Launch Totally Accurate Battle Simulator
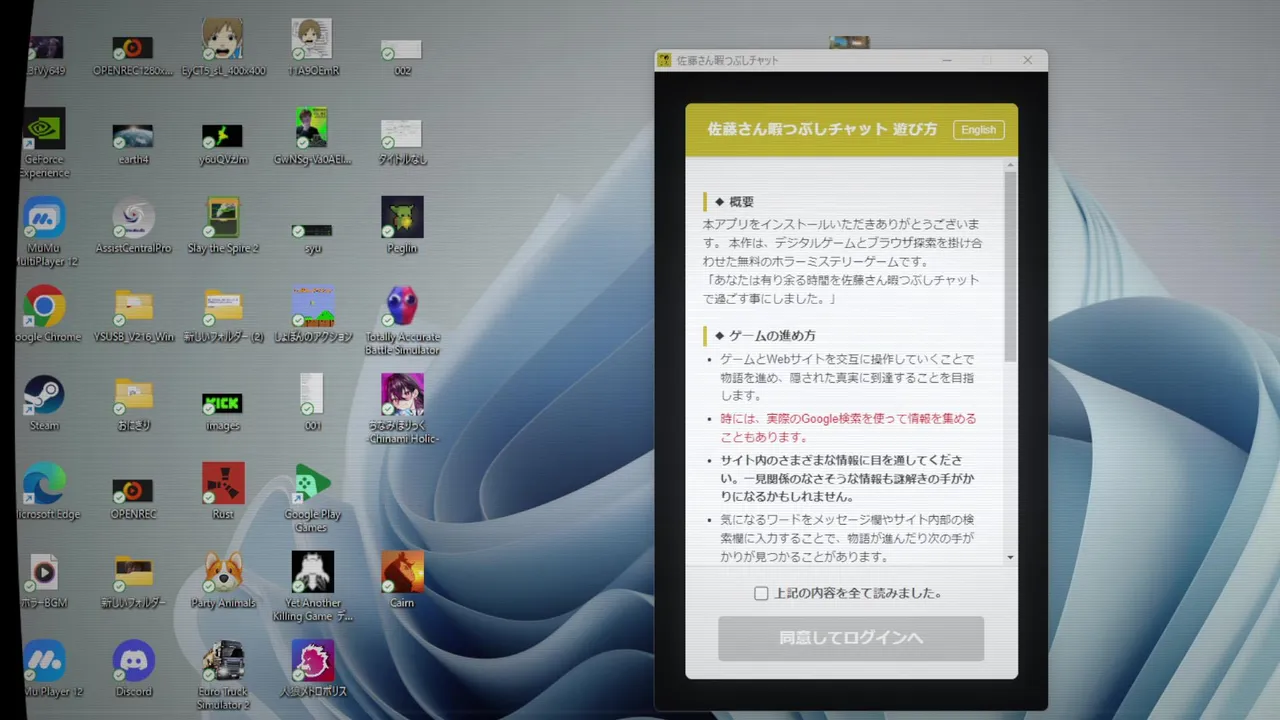 [x=402, y=307]
